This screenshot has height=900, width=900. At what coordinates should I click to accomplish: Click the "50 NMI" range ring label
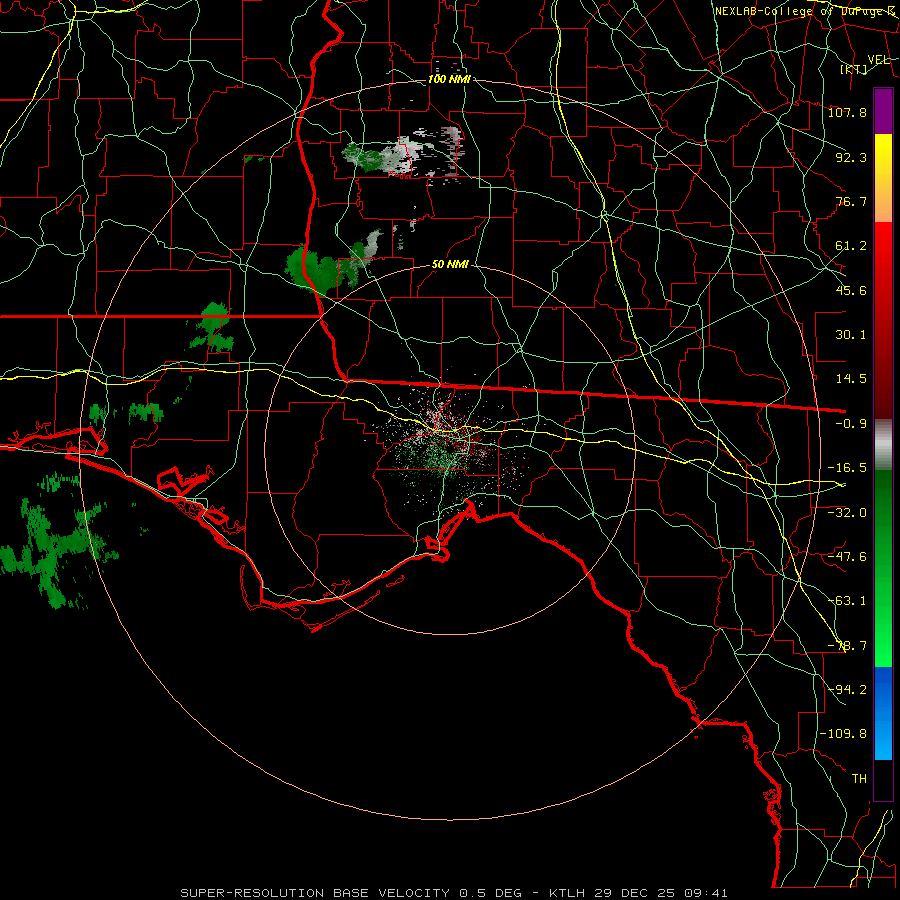450,265
